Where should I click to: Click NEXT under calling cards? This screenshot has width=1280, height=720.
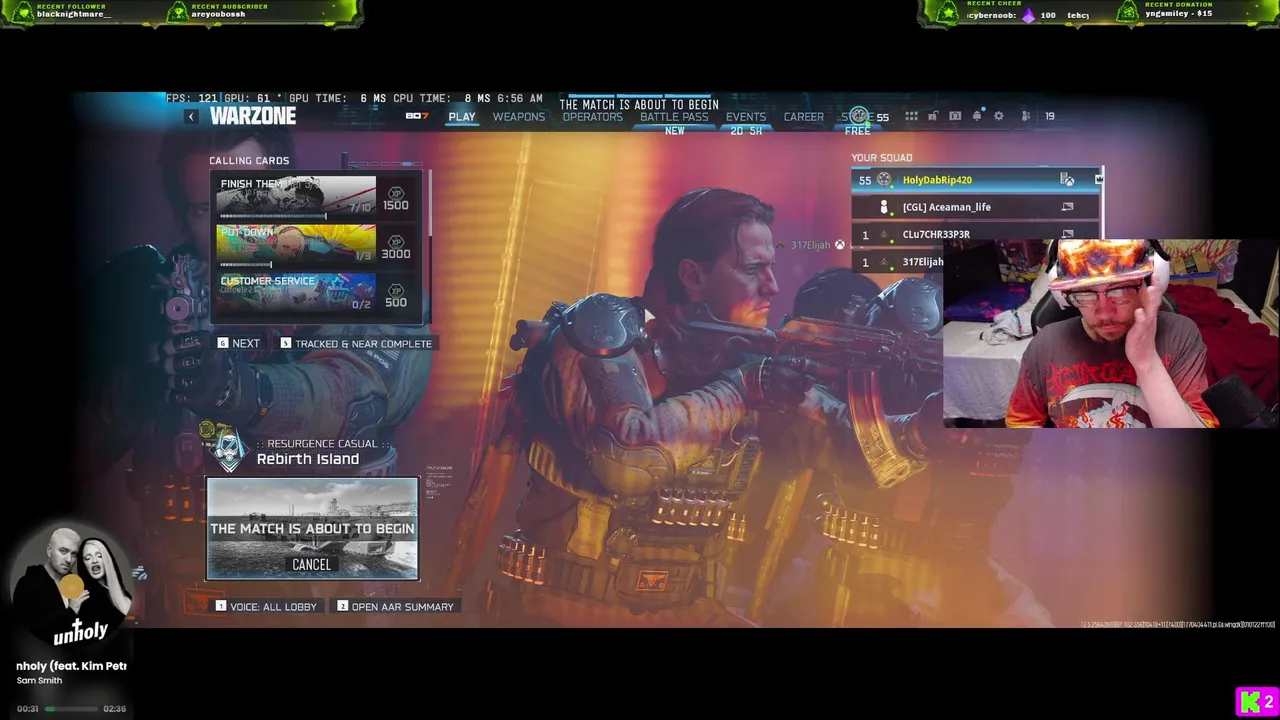pyautogui.click(x=239, y=343)
